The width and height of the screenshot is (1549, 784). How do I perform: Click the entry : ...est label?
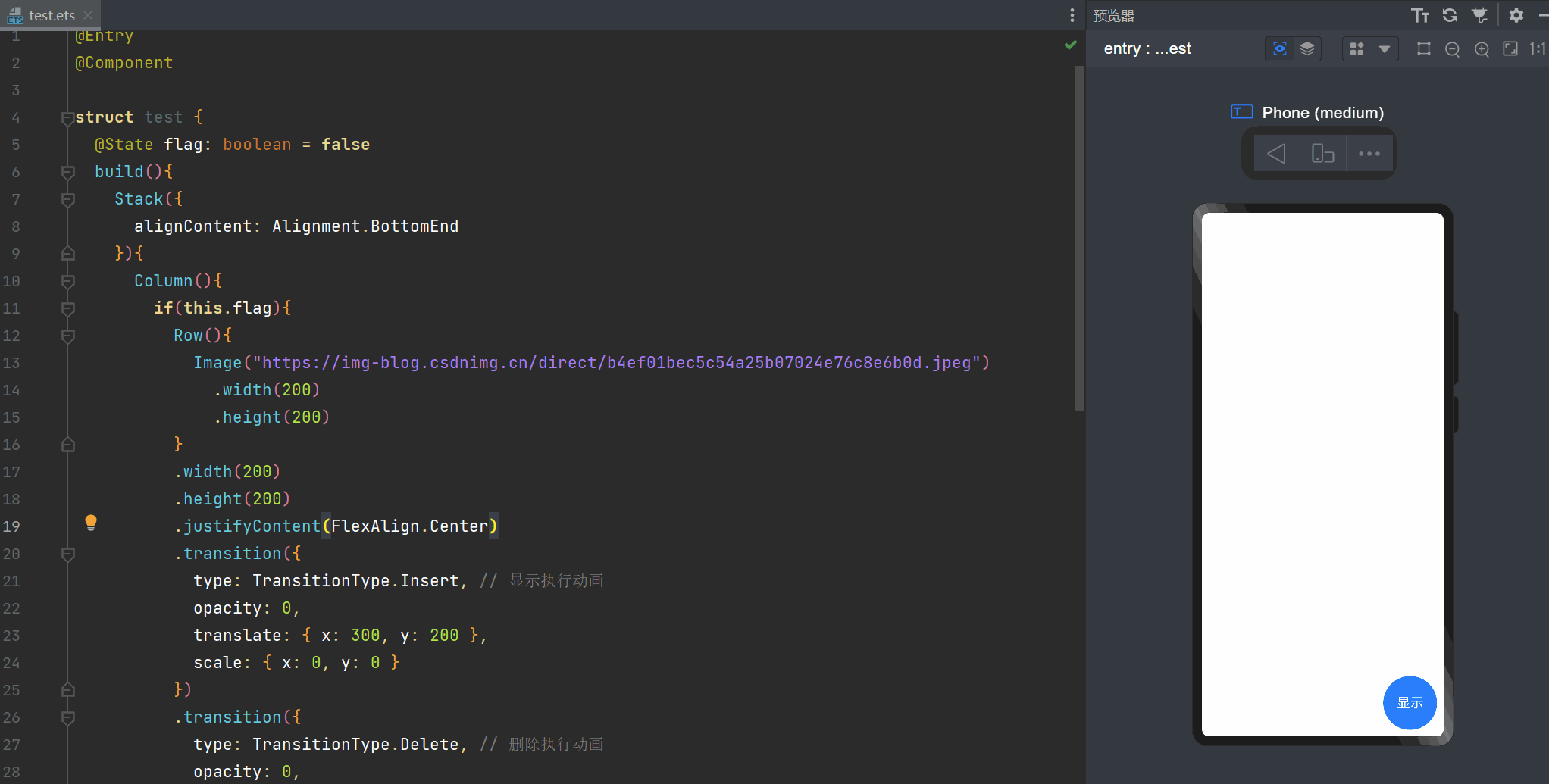1147,49
